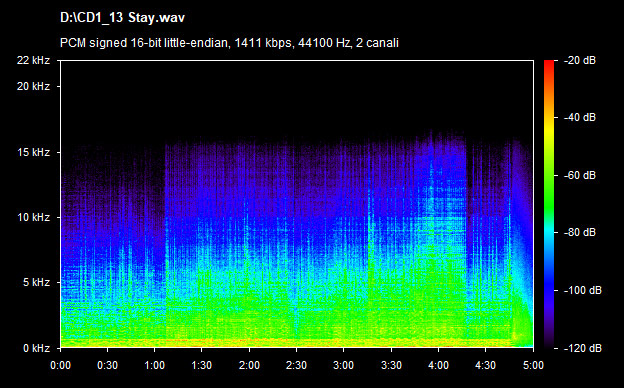Click the 2:30 time marker
Viewport: 624px width, 388px height.
click(x=296, y=365)
